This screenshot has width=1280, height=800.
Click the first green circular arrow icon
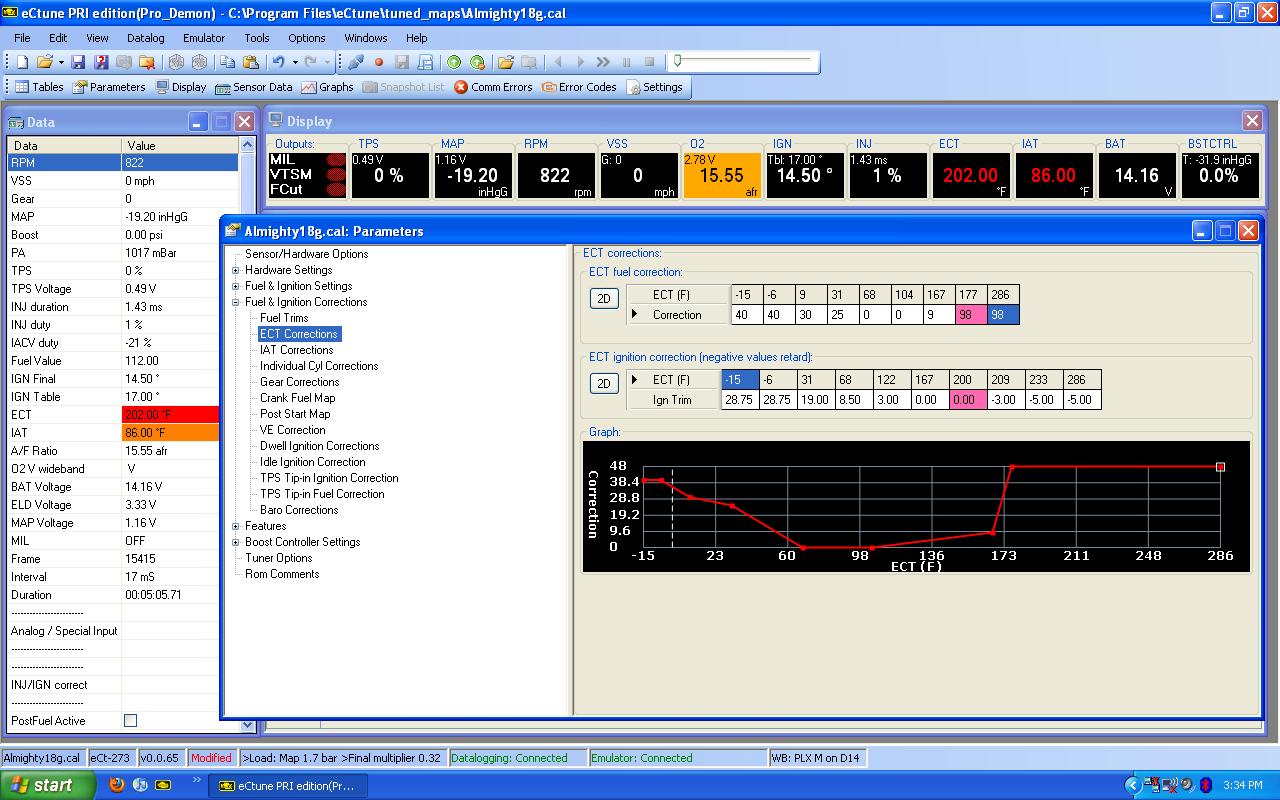454,62
